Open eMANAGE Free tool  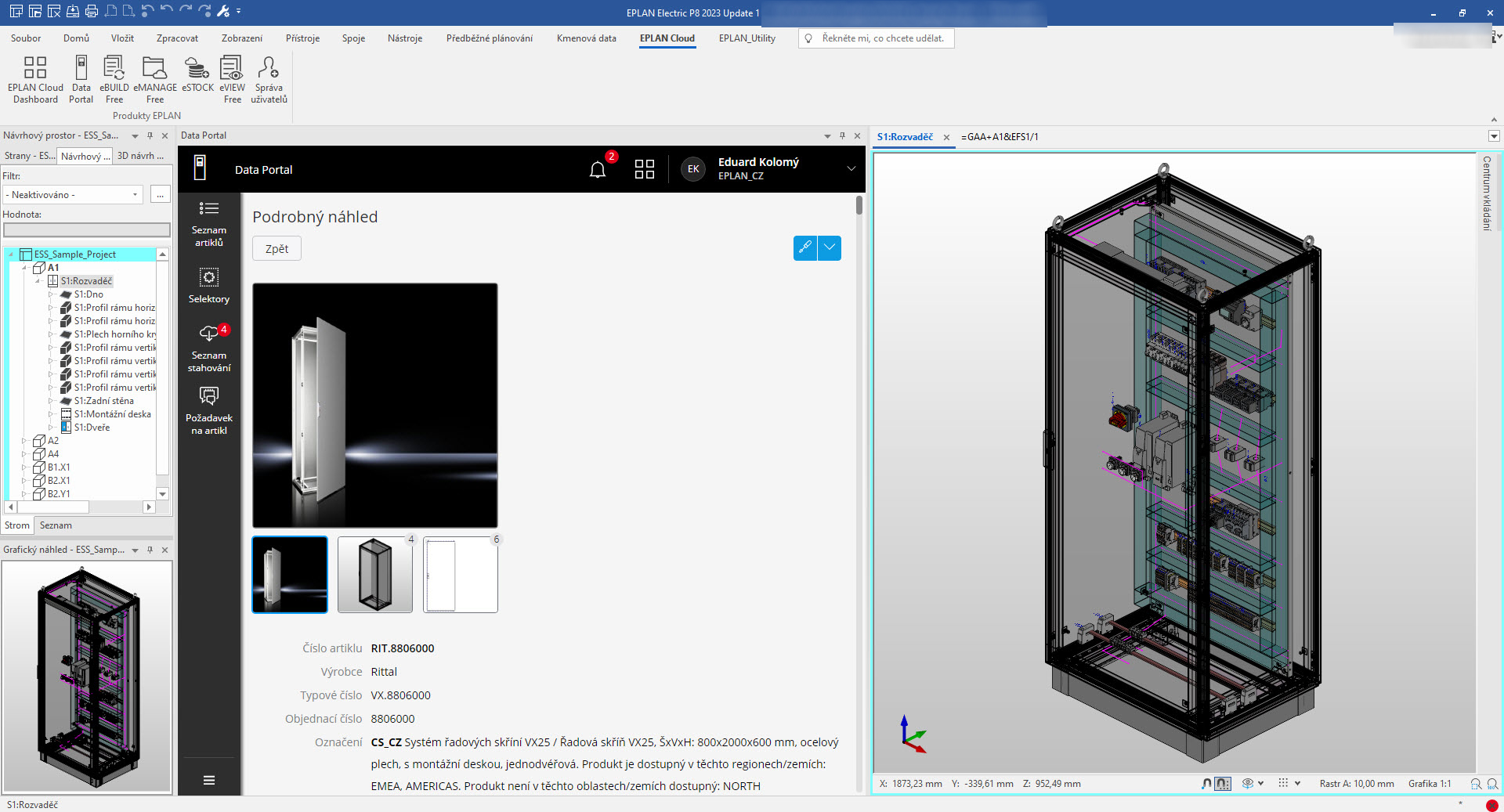155,79
